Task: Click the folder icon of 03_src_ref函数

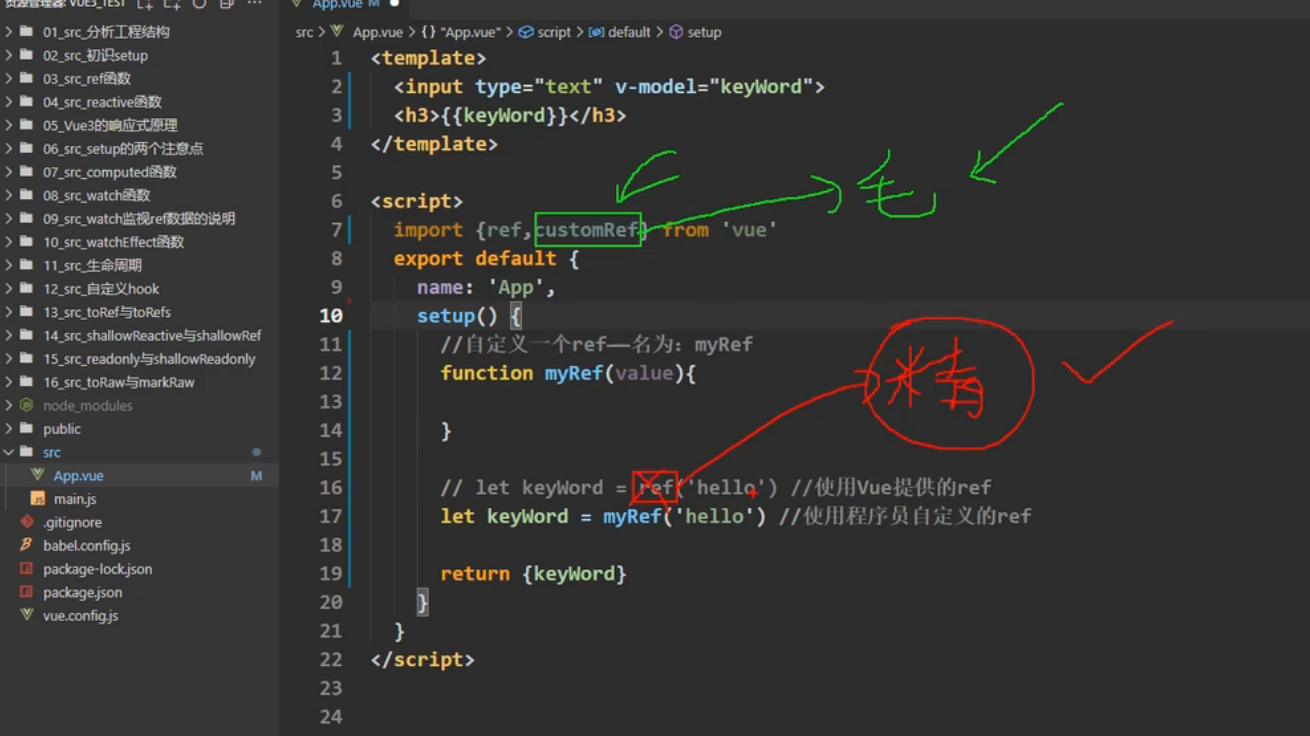Action: (26, 79)
